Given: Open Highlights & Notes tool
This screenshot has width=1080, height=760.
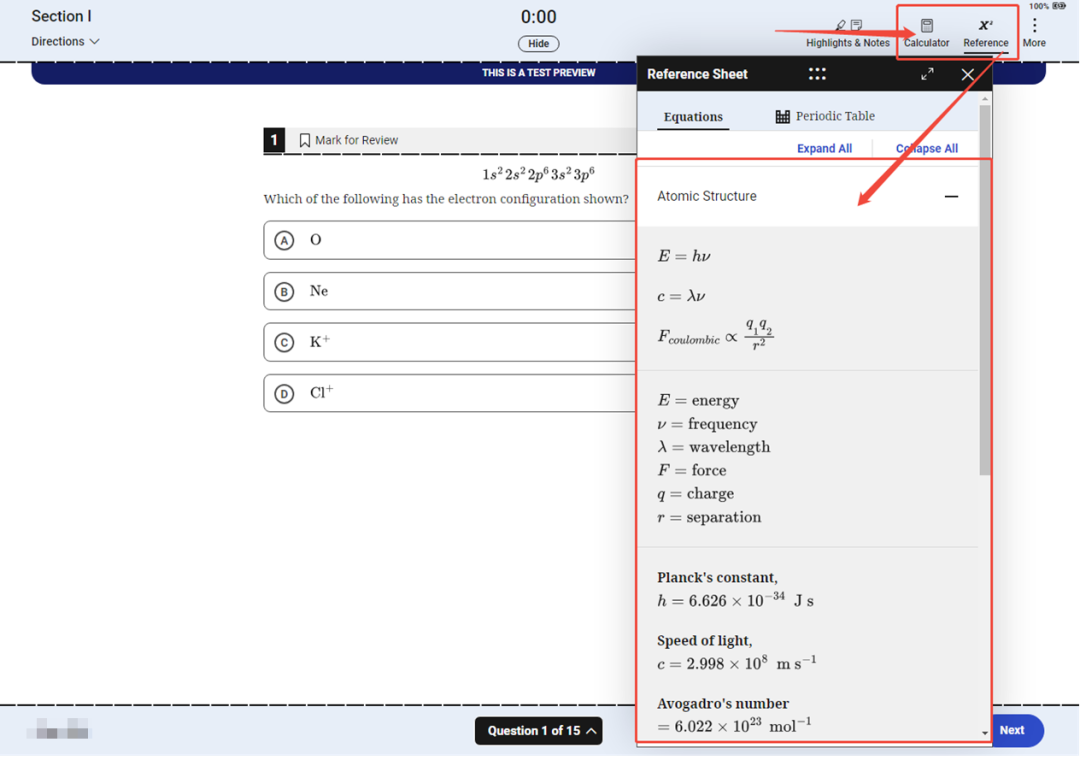Looking at the screenshot, I should 847,33.
